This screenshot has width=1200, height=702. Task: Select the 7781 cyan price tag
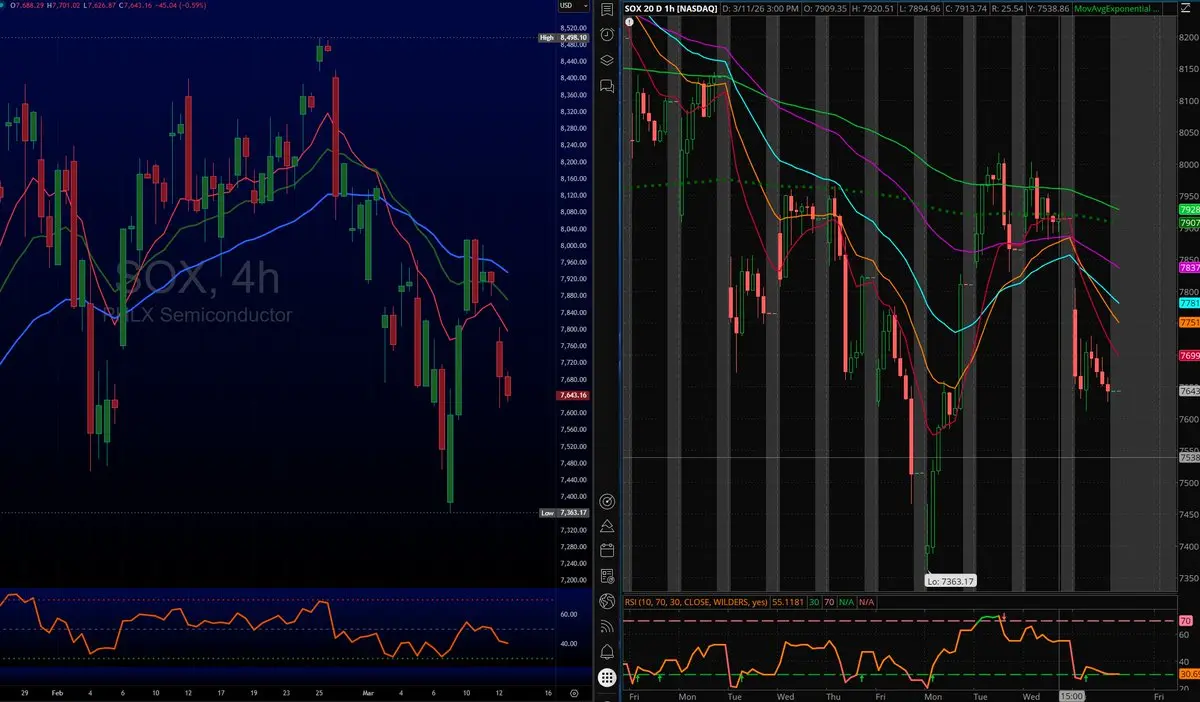[1189, 303]
